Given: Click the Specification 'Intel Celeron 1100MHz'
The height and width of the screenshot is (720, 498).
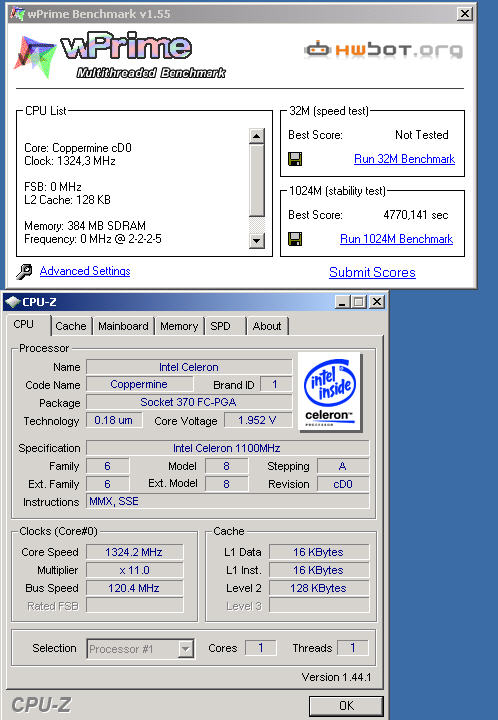Looking at the screenshot, I should [227, 448].
